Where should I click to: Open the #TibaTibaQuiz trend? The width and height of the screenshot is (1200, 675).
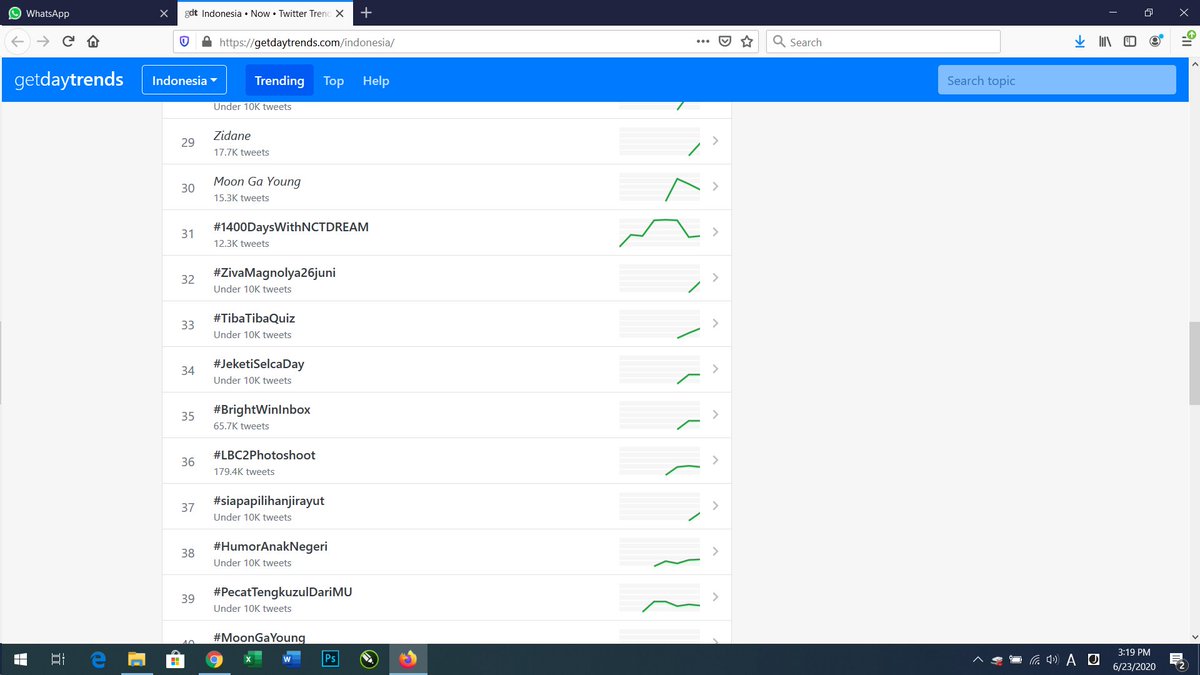click(254, 318)
